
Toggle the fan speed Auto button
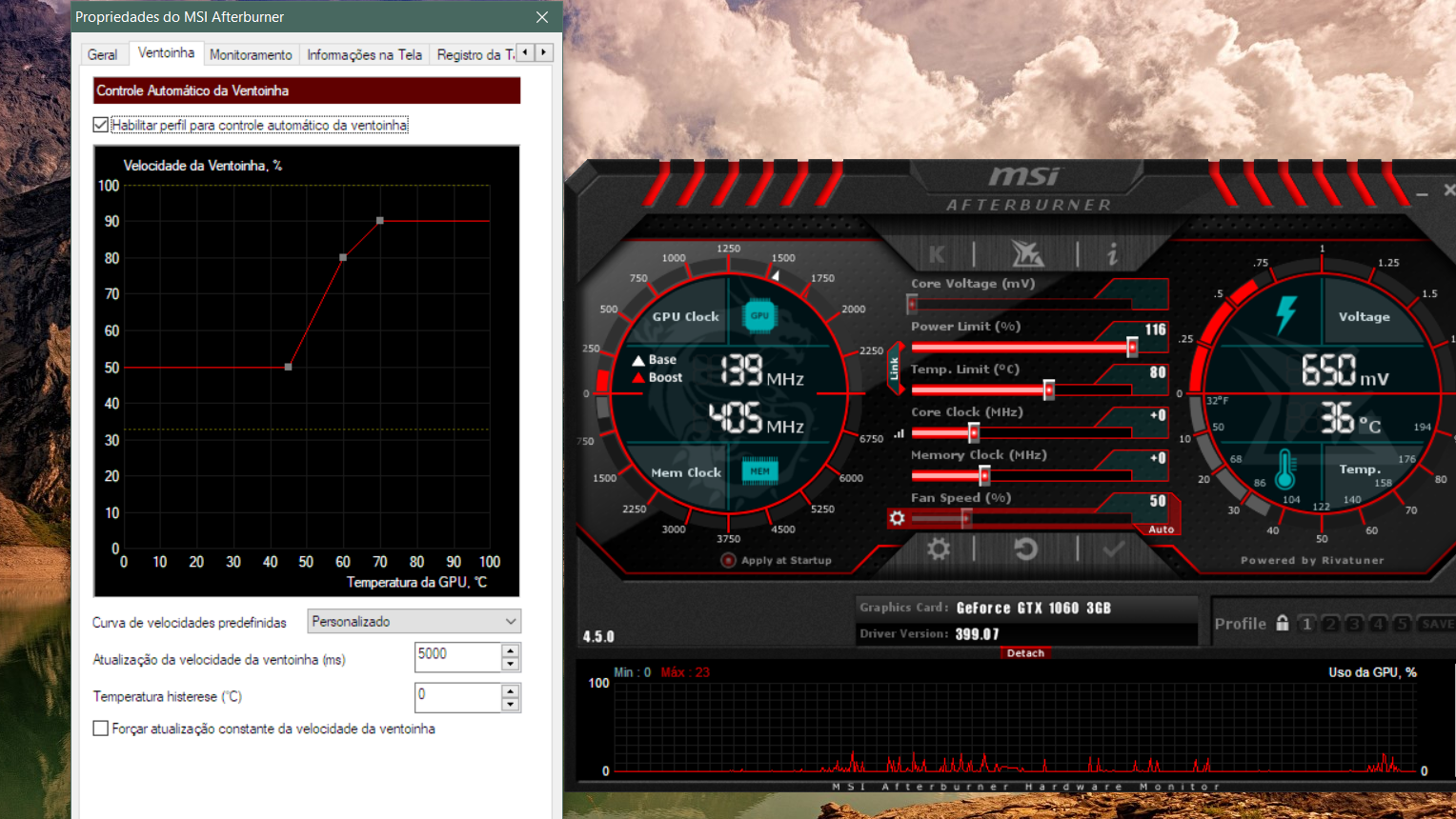click(1161, 529)
